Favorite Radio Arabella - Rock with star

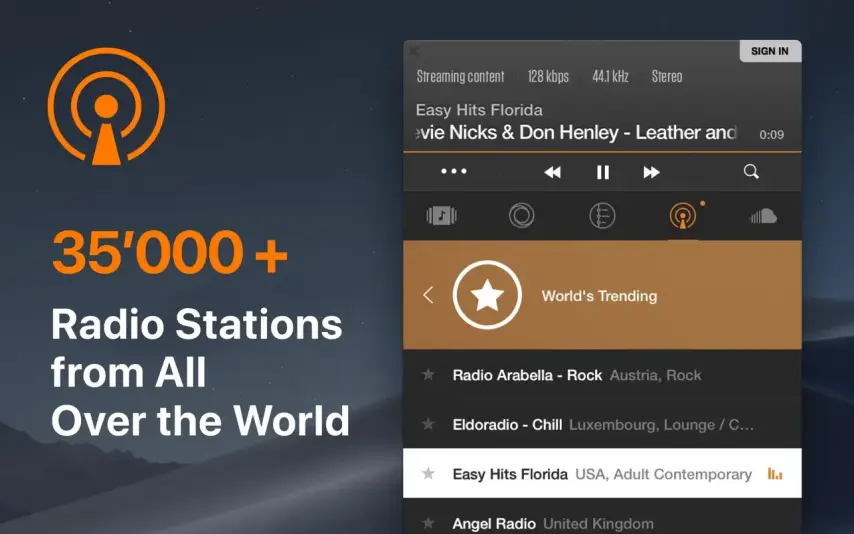coord(428,375)
